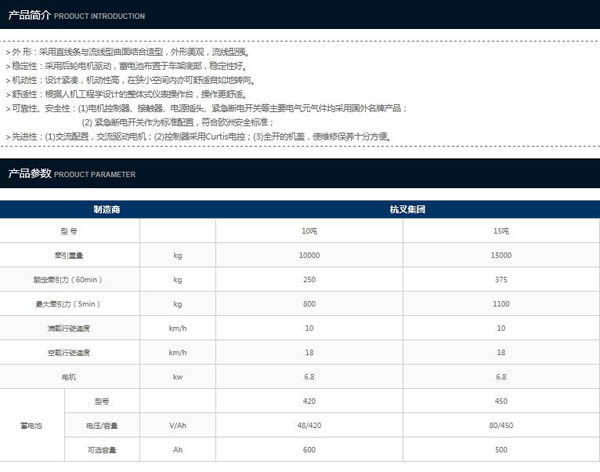Click the 48/420 voltage capacity value

click(309, 426)
